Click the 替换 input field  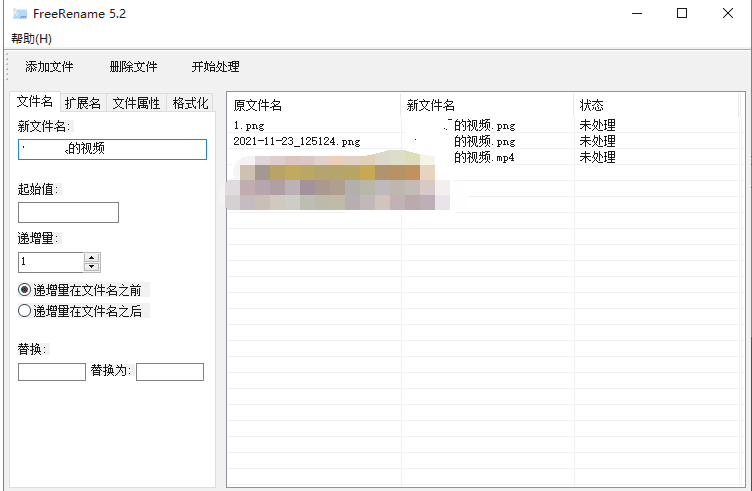[x=52, y=372]
